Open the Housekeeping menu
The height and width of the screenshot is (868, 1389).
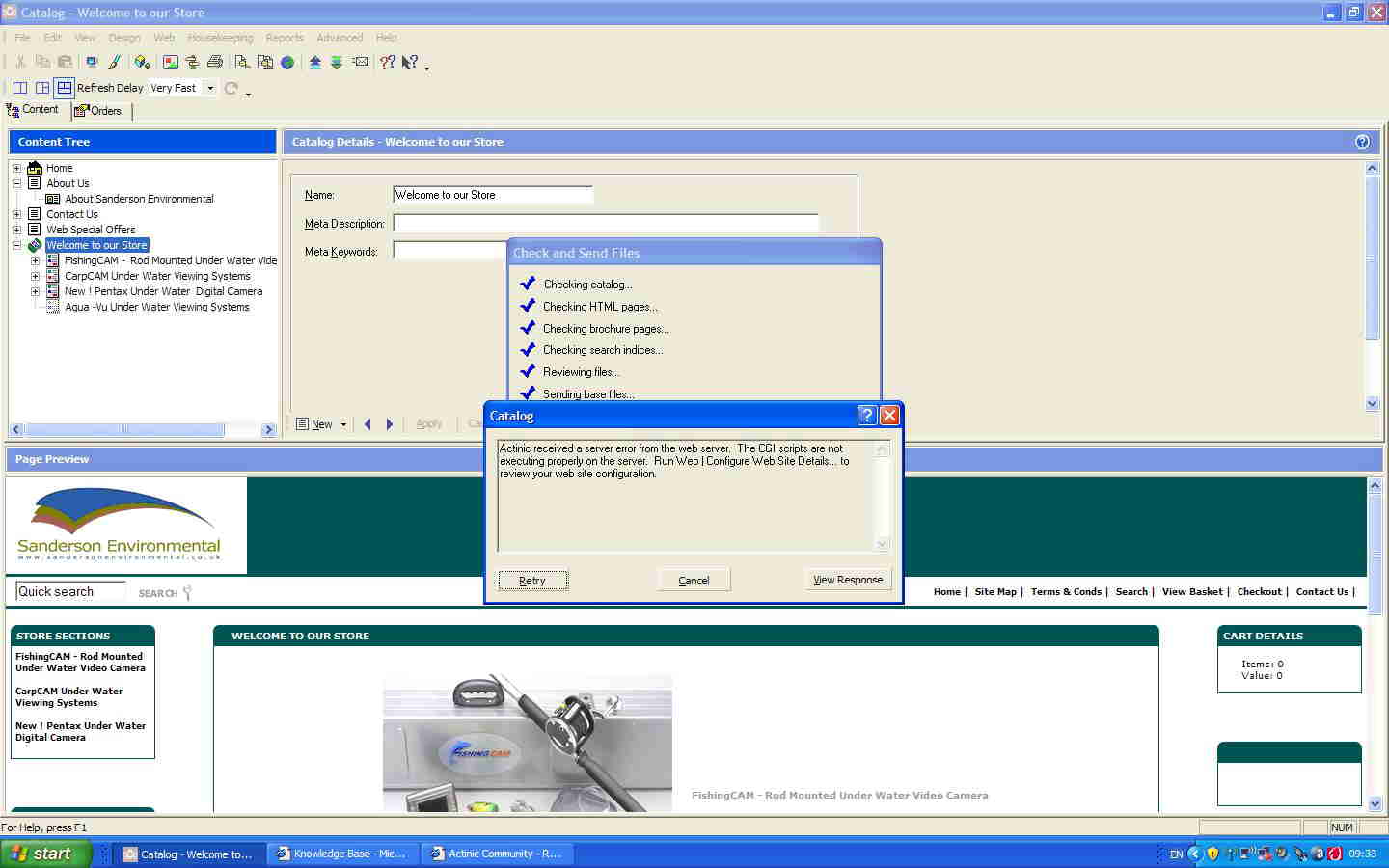(220, 38)
